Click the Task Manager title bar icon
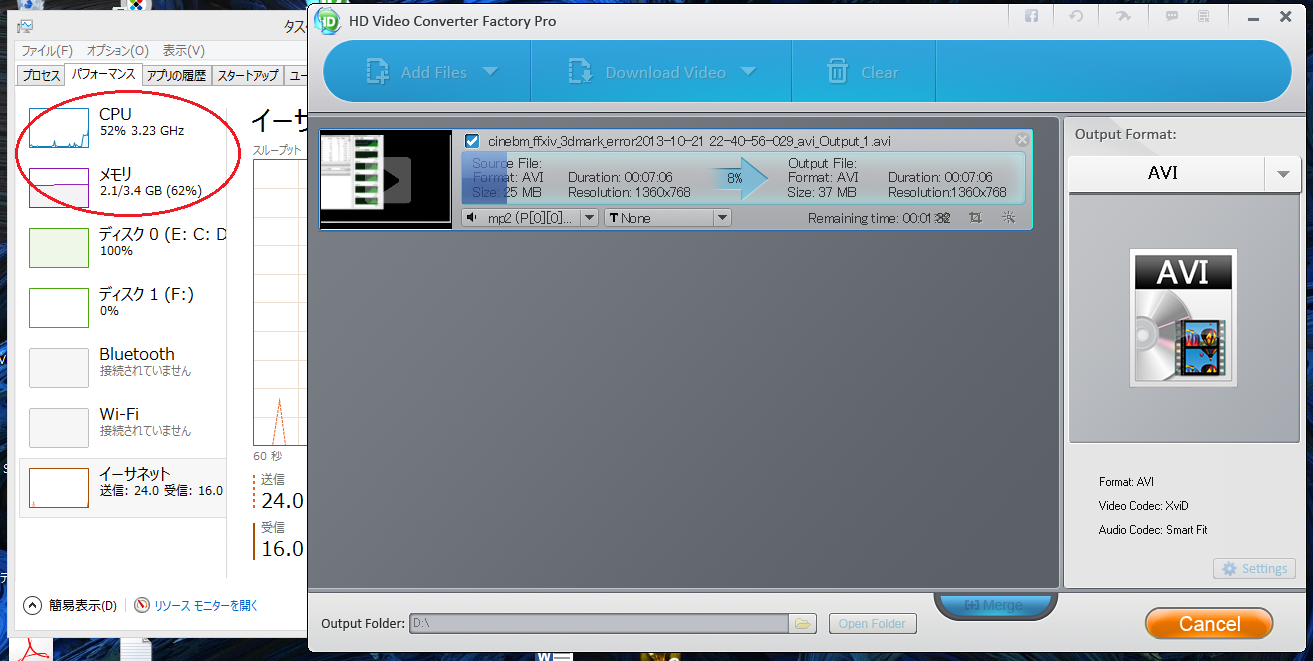This screenshot has width=1313, height=661. (x=25, y=26)
